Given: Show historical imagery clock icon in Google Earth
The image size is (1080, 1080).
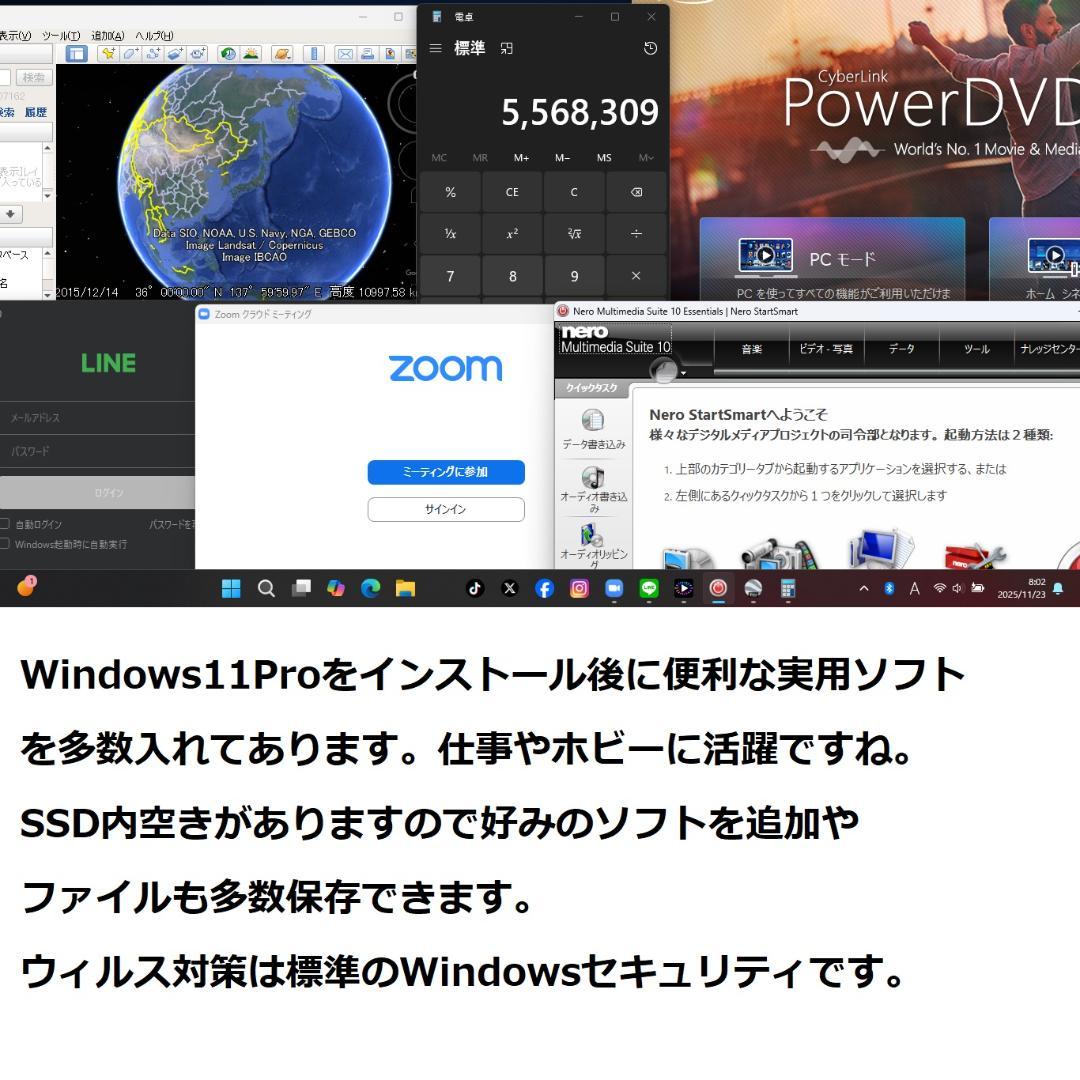Looking at the screenshot, I should coord(228,54).
